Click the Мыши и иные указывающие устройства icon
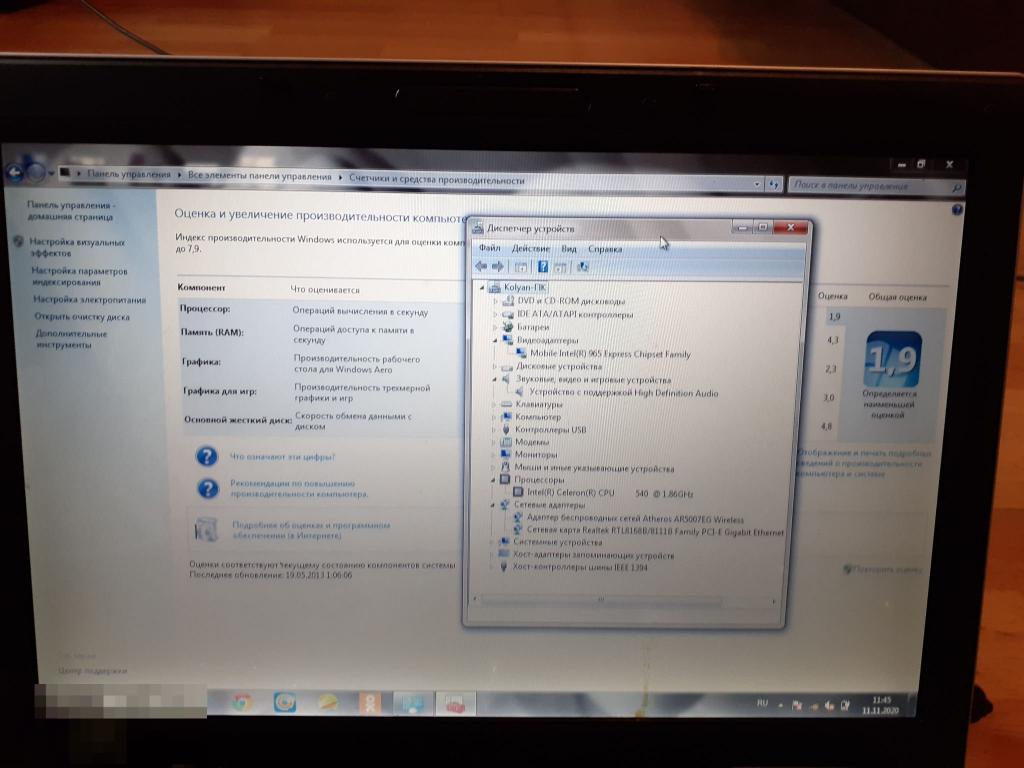Screen dimensions: 1024x768 coord(505,468)
